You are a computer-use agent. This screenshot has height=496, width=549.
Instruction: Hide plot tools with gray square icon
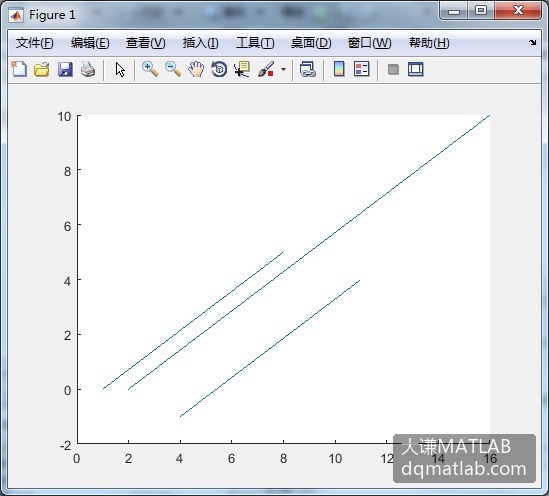click(x=393, y=69)
